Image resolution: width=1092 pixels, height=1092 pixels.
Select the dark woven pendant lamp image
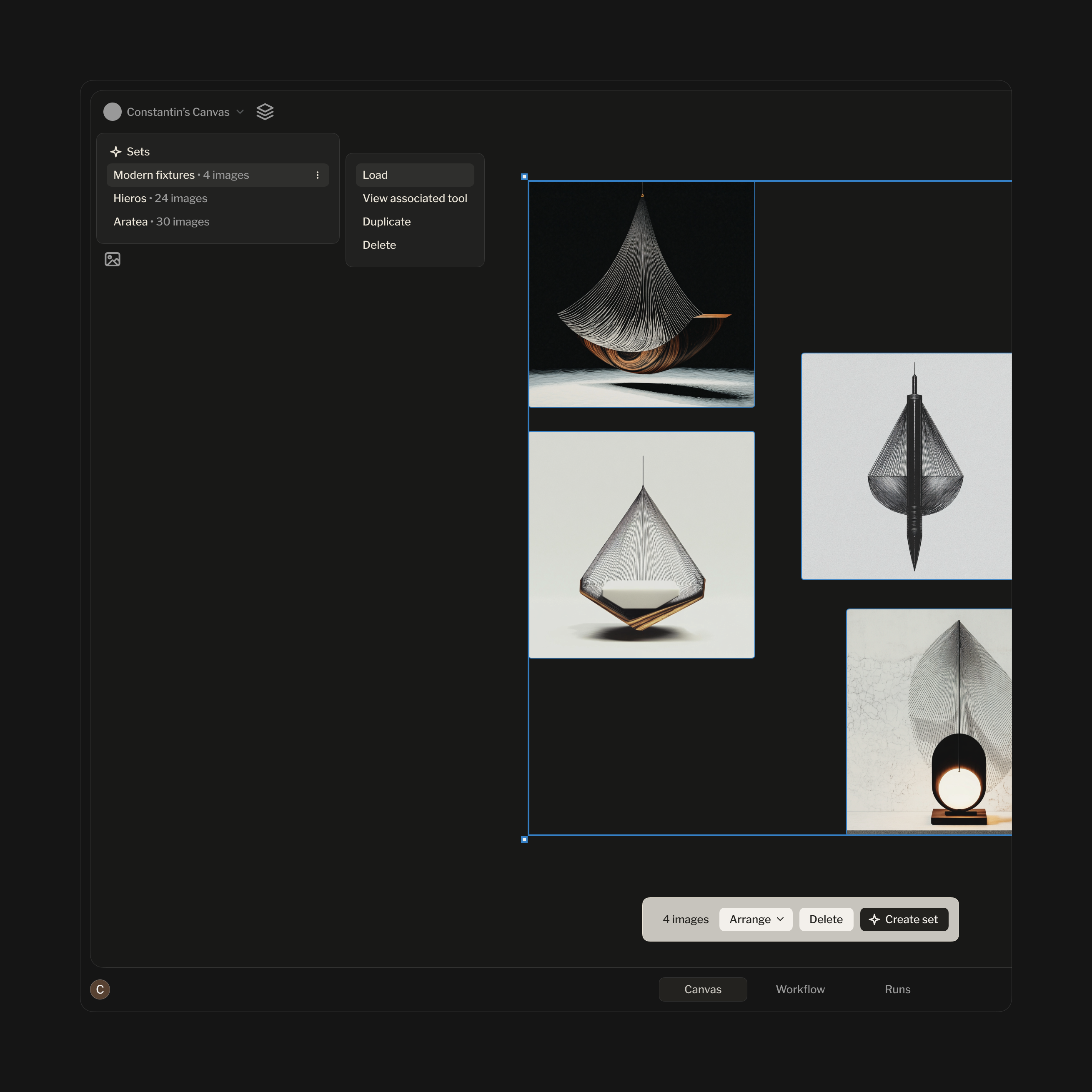pos(641,294)
